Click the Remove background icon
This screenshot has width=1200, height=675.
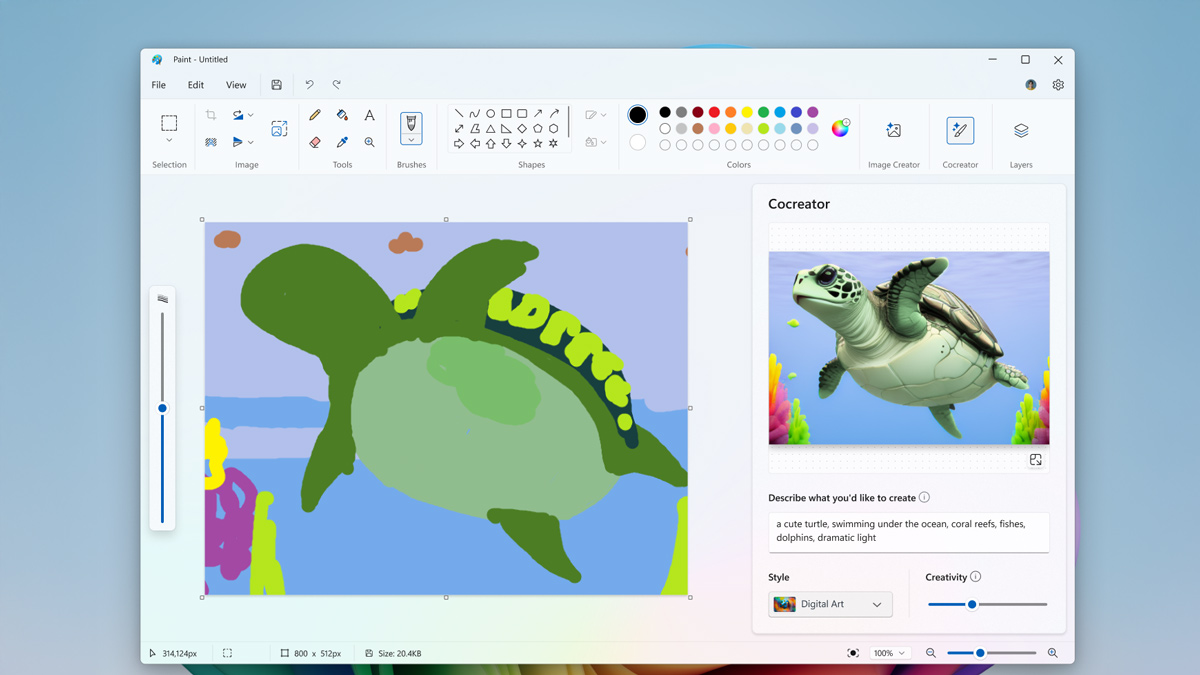tap(211, 142)
